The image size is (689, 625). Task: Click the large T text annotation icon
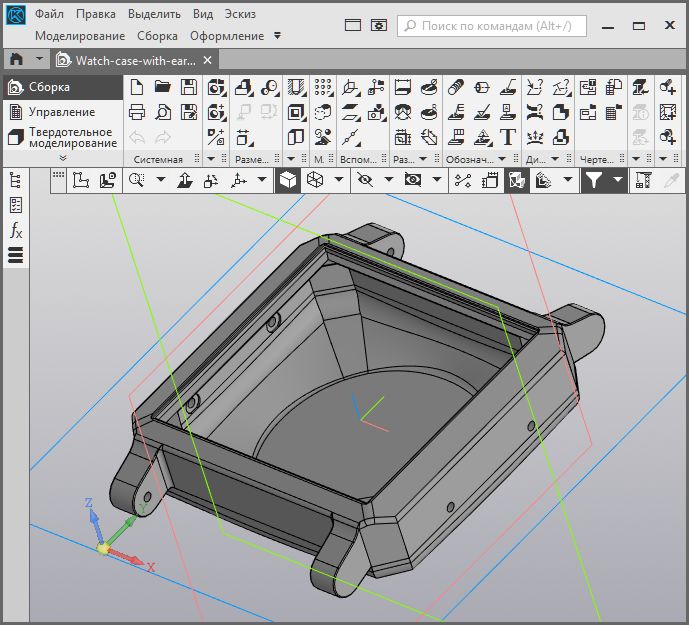click(508, 137)
